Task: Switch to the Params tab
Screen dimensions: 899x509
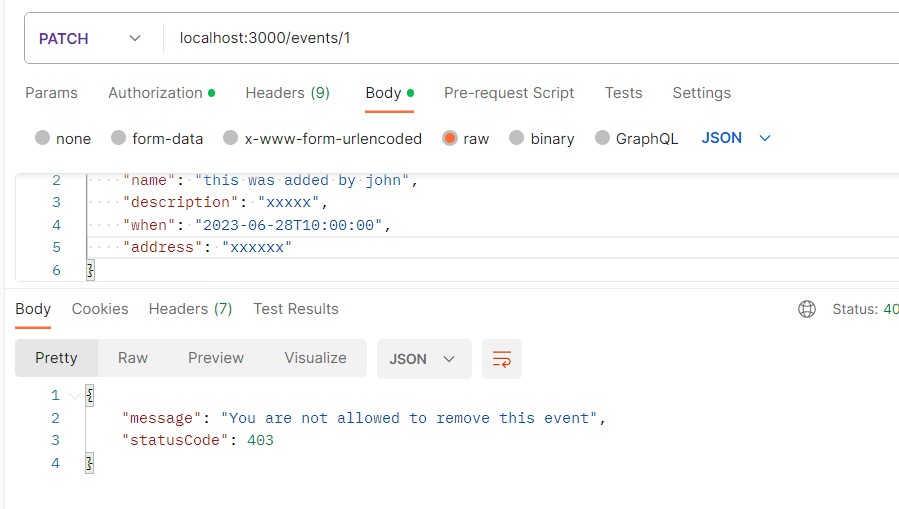Action: tap(51, 93)
